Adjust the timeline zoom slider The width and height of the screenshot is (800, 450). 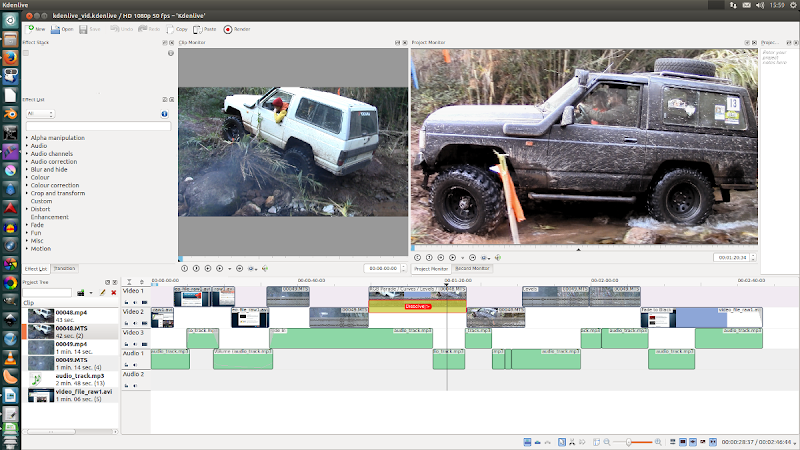point(630,441)
